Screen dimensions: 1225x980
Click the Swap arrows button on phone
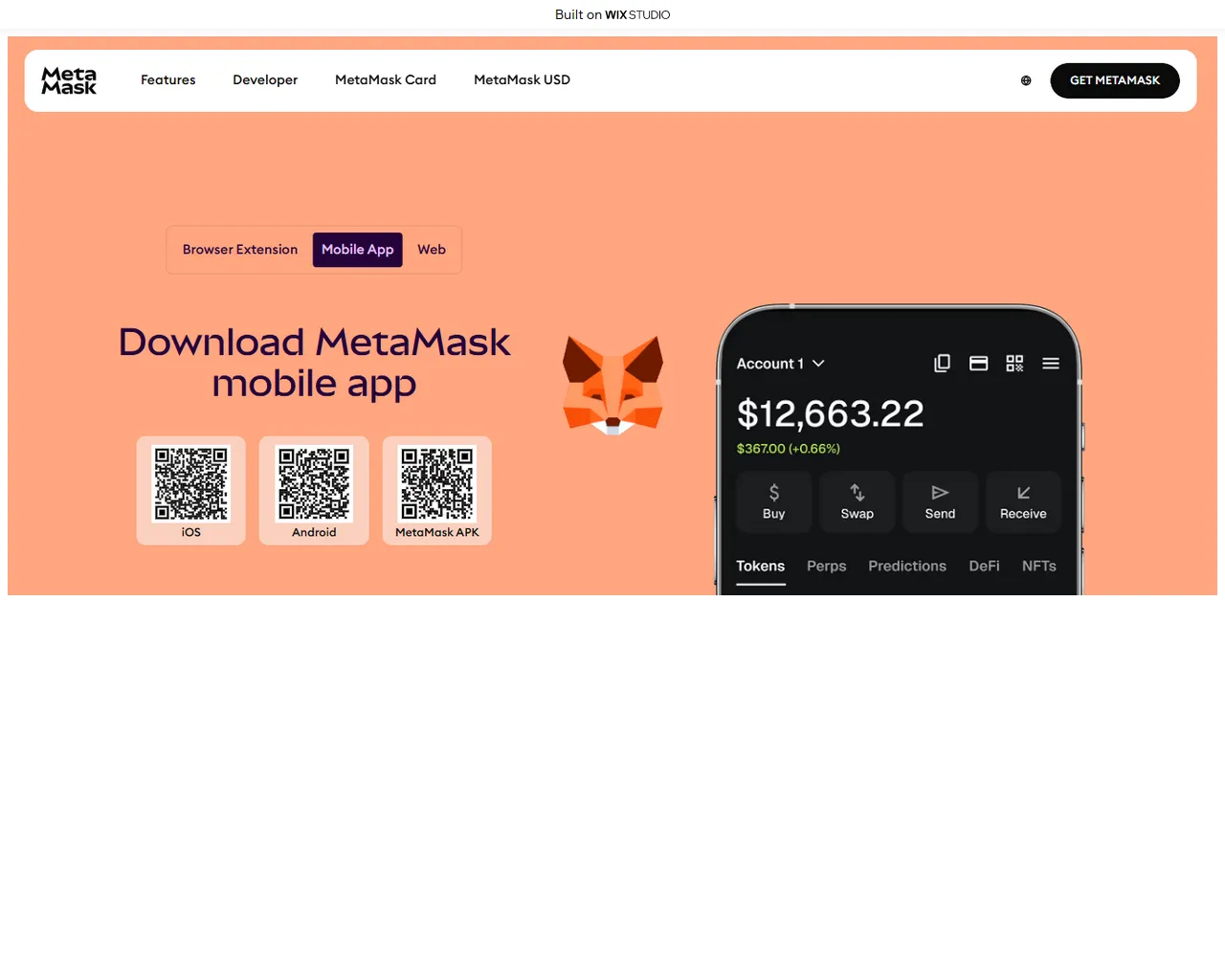(x=857, y=501)
